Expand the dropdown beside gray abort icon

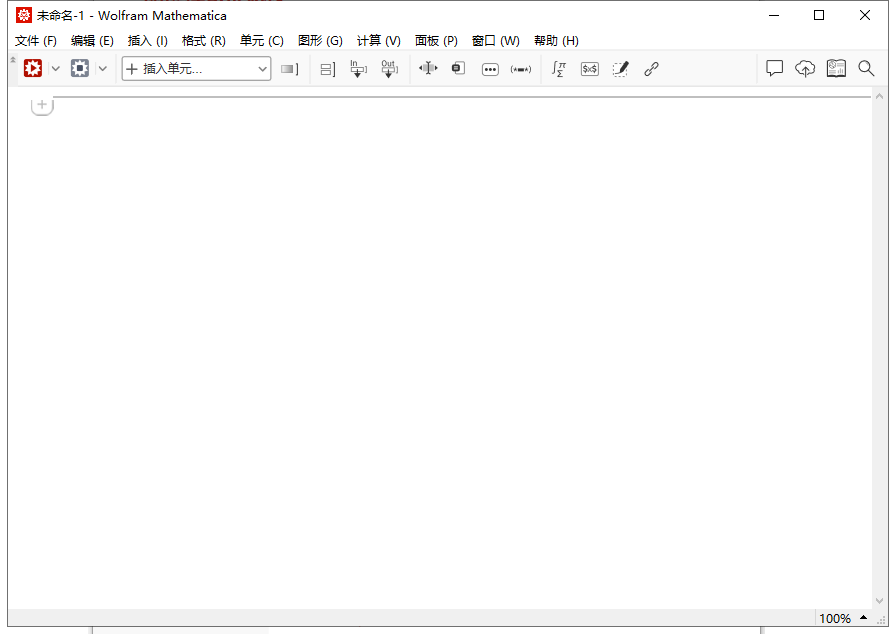[x=102, y=69]
